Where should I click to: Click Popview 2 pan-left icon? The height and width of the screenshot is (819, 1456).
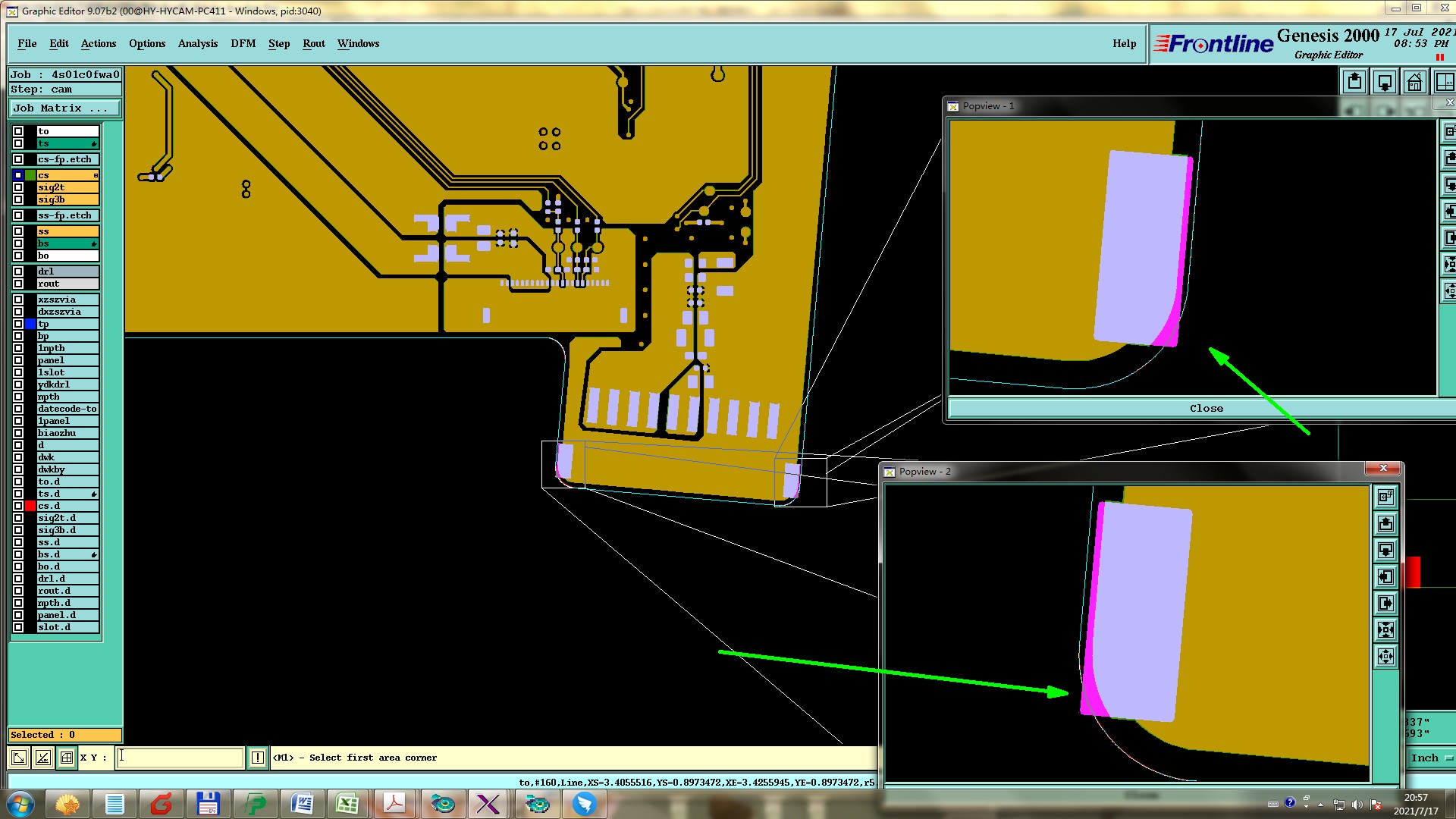click(1385, 577)
